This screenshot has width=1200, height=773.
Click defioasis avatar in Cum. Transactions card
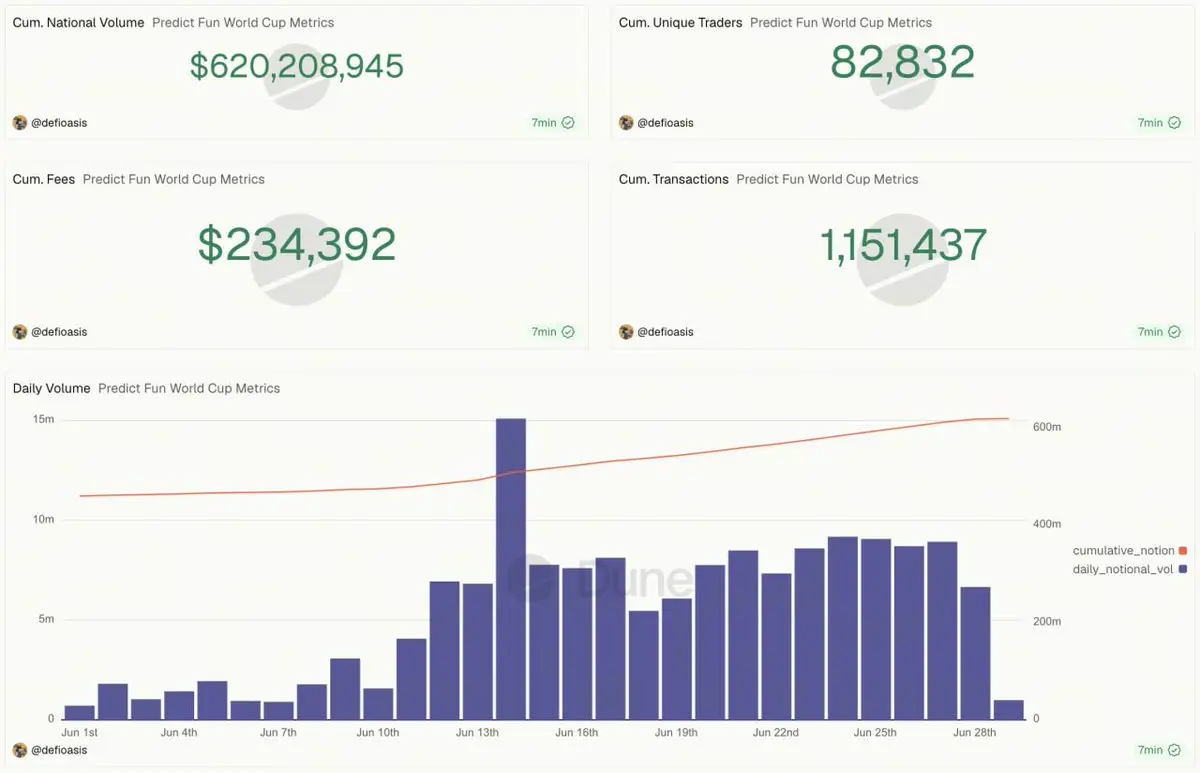(626, 332)
